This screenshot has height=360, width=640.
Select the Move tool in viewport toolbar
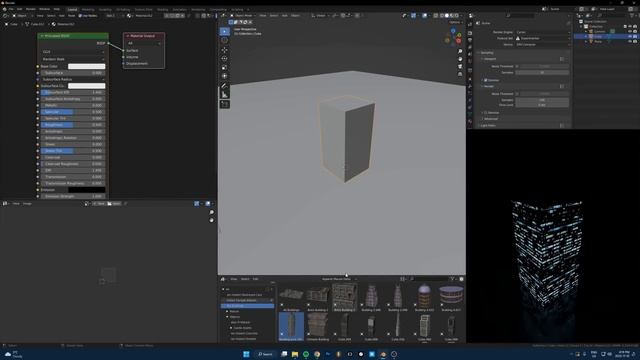pyautogui.click(x=224, y=50)
